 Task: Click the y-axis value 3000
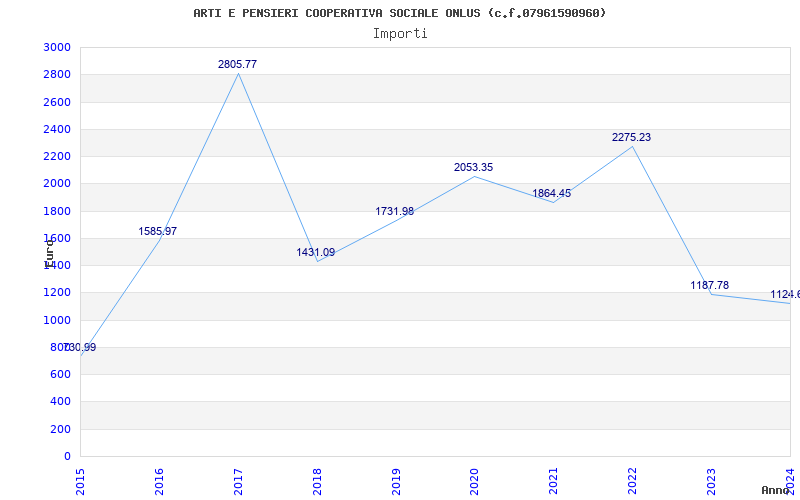(x=57, y=47)
